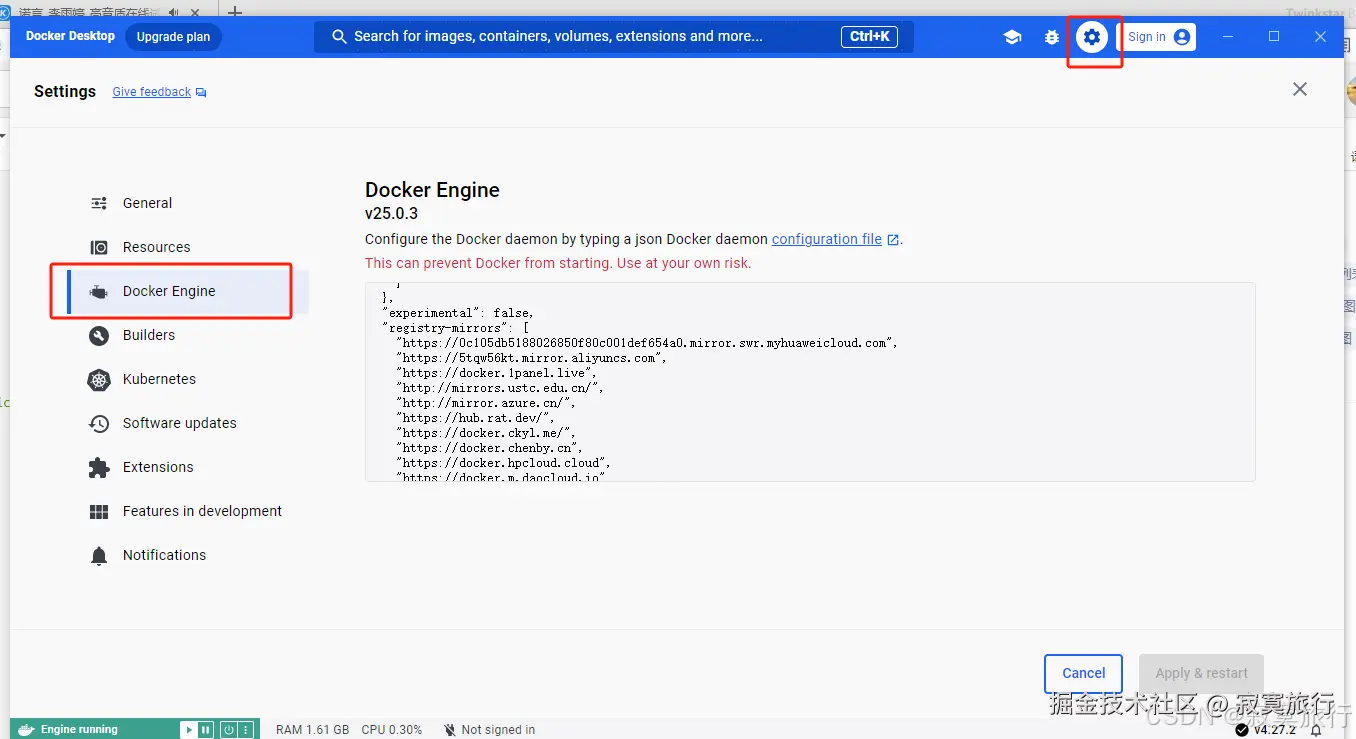Click the Apply & restart button

pyautogui.click(x=1201, y=673)
